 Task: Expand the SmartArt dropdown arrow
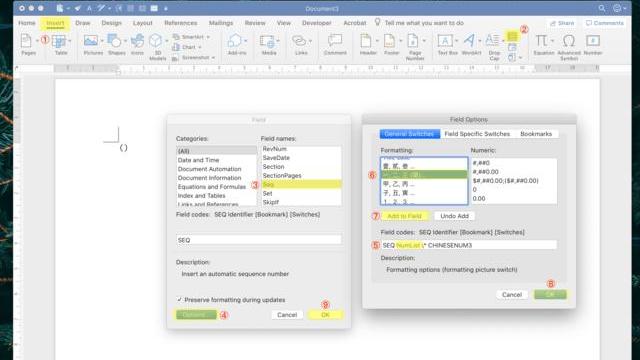coord(208,37)
